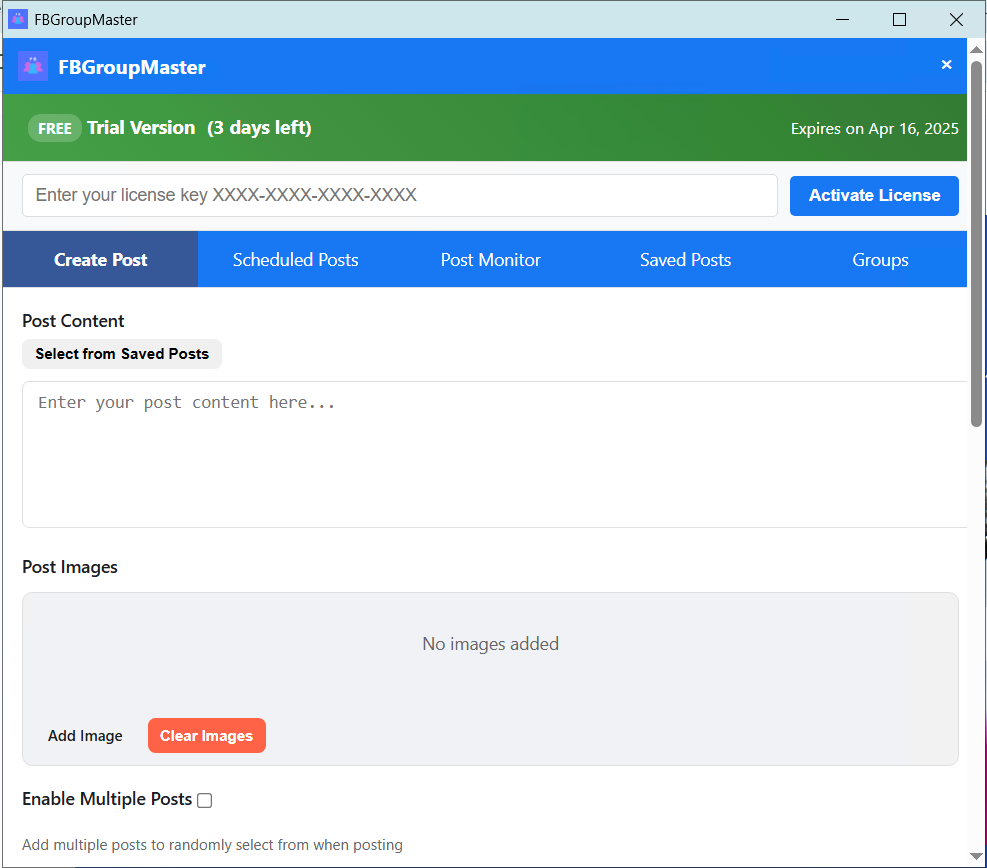Click the FREE badge on the trial banner
Screen dimensions: 987x868
click(x=55, y=128)
